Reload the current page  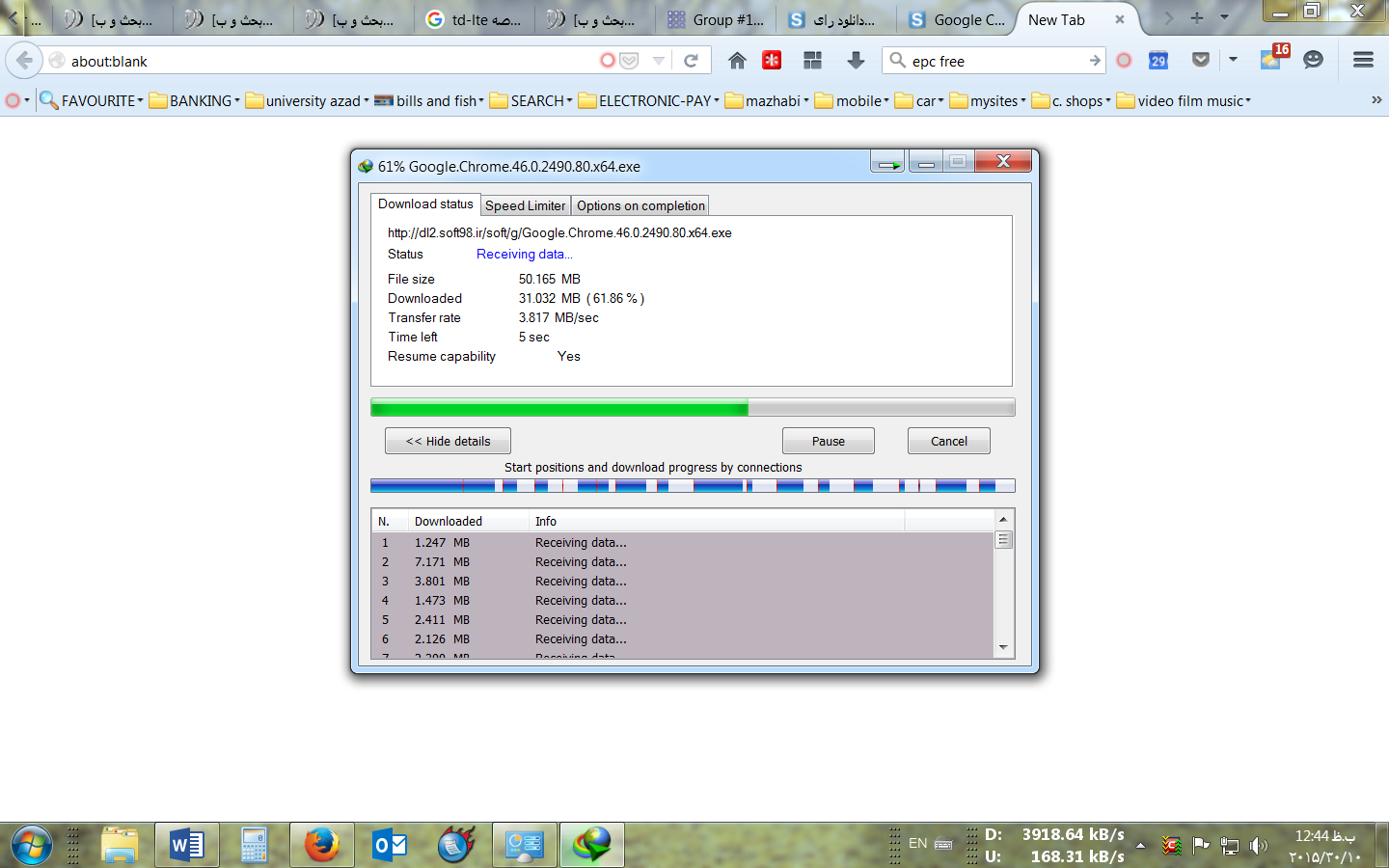(x=691, y=61)
